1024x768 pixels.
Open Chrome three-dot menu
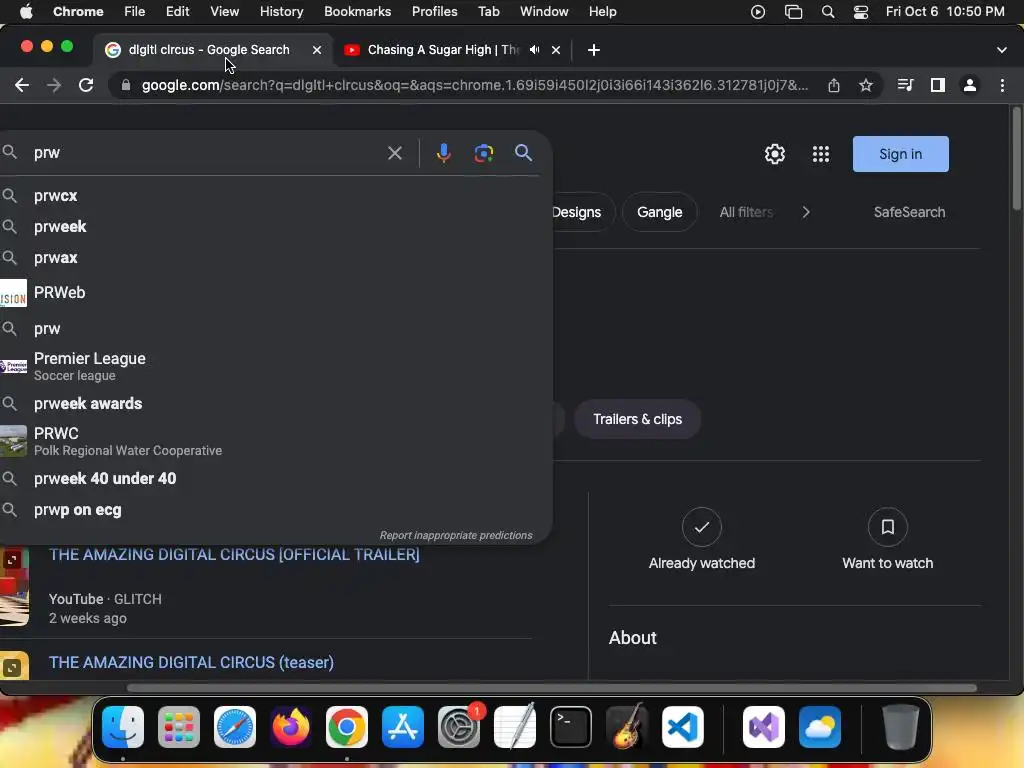(1002, 85)
